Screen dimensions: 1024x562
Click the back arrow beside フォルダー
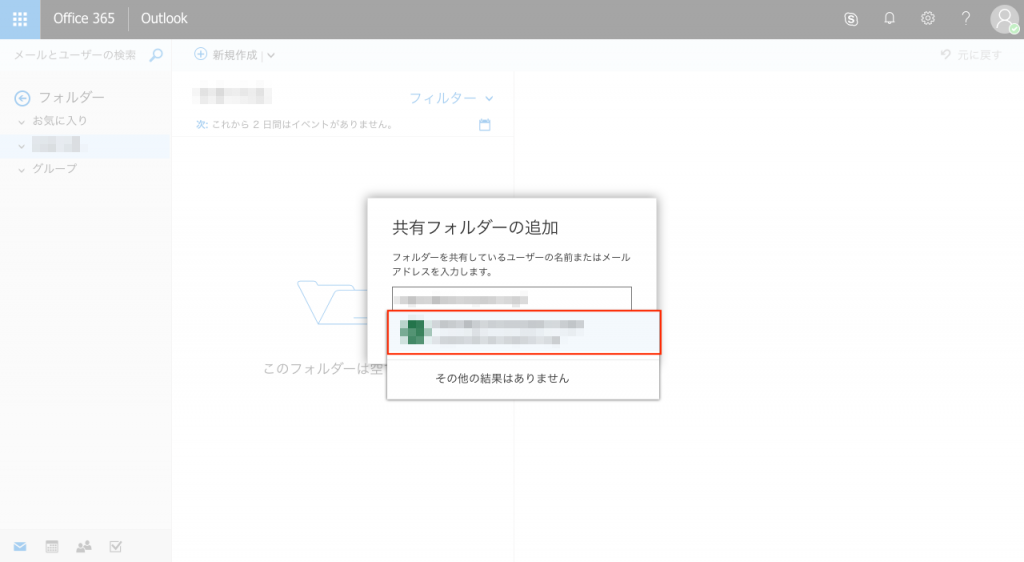[x=22, y=98]
